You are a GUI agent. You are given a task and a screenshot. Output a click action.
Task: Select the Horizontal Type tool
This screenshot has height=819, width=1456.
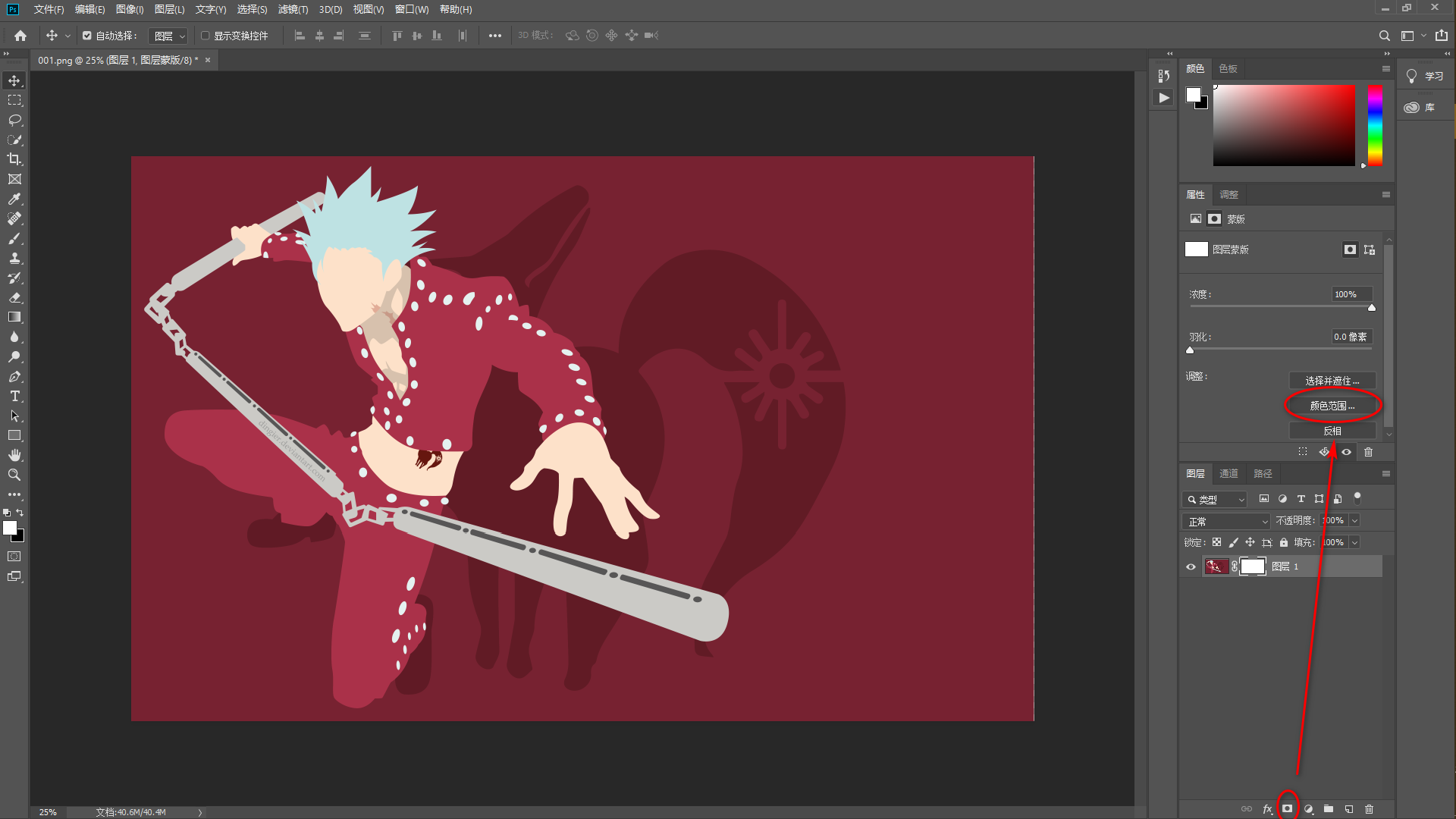click(14, 396)
